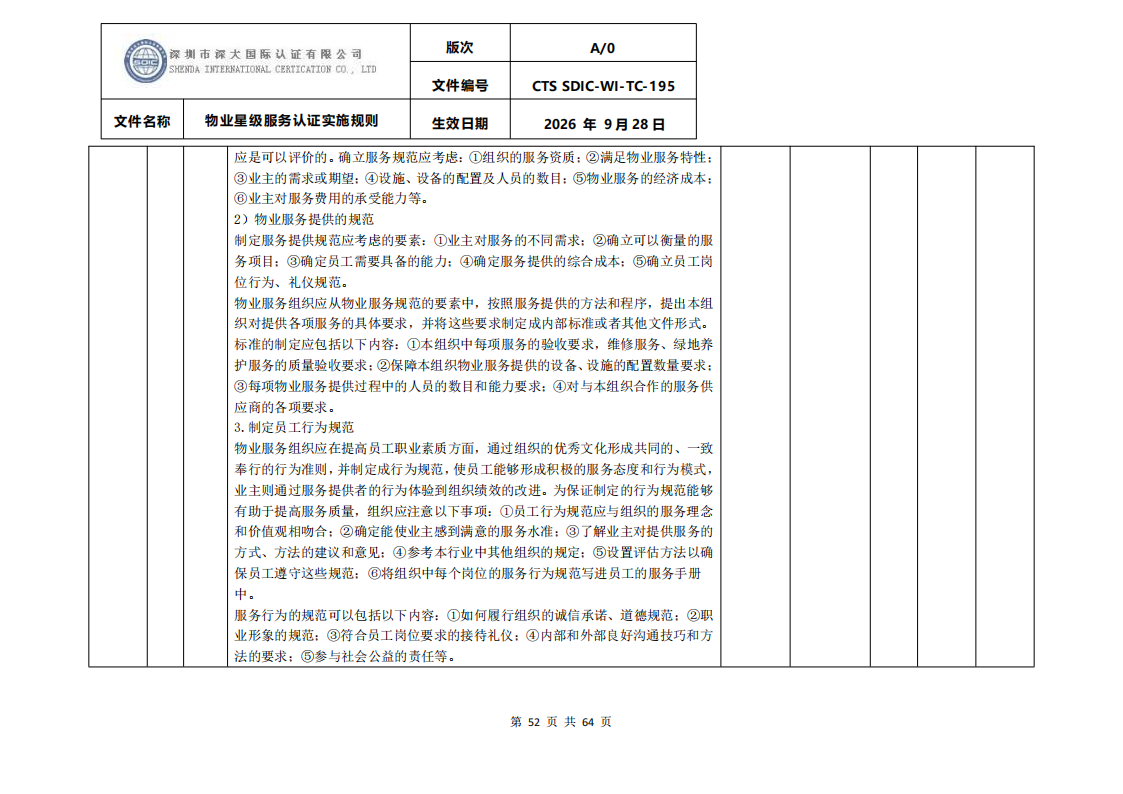Select line starting ③业主的需求或期望
This screenshot has height=794, width=1123.
473,178
